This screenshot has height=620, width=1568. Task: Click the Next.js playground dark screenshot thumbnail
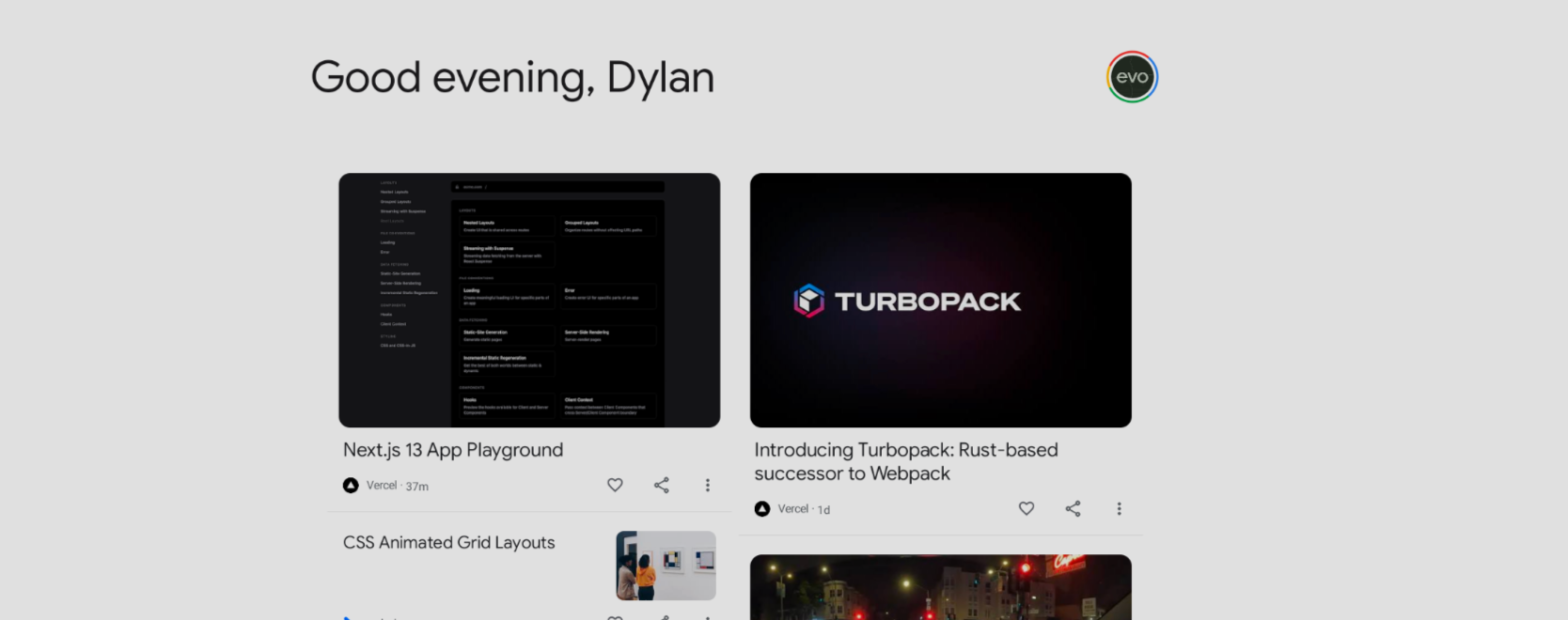pos(529,300)
